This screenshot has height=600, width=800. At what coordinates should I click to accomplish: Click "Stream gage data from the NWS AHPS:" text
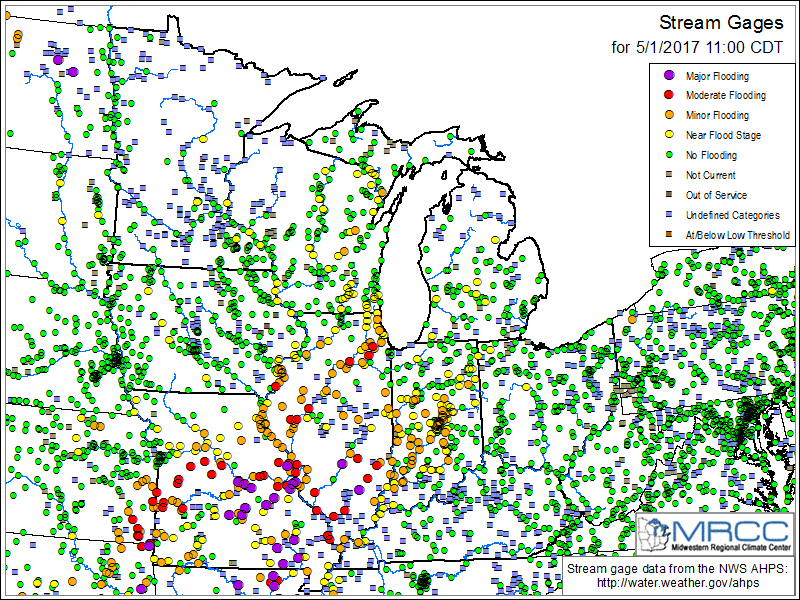[677, 569]
